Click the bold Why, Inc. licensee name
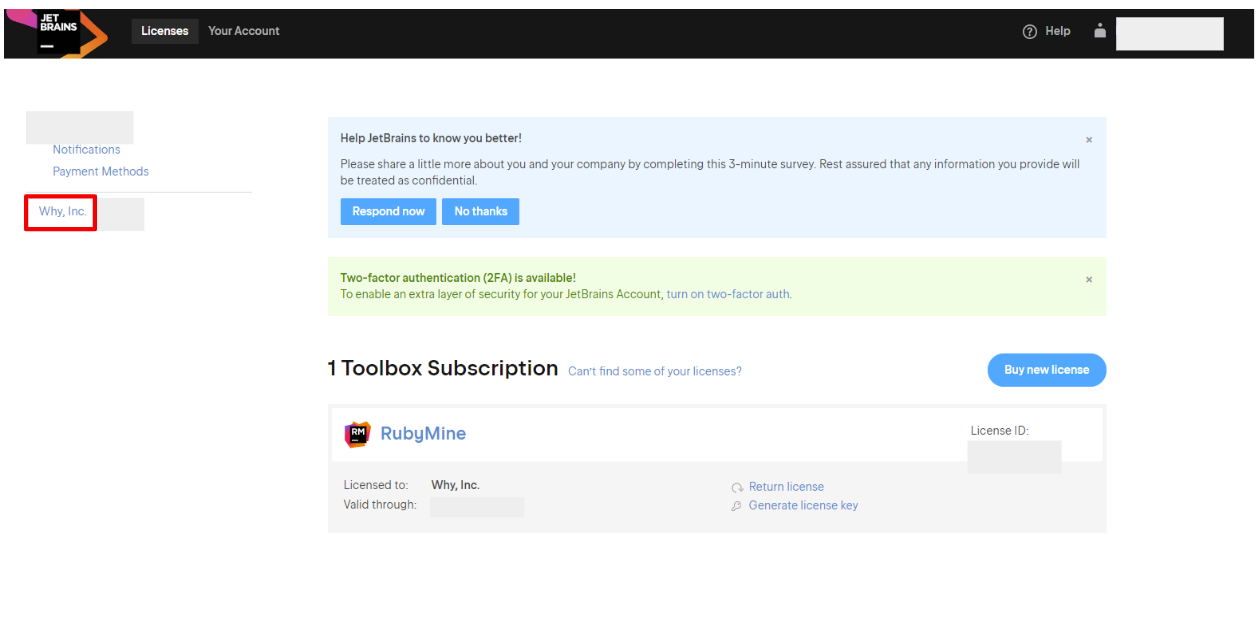 click(x=455, y=485)
